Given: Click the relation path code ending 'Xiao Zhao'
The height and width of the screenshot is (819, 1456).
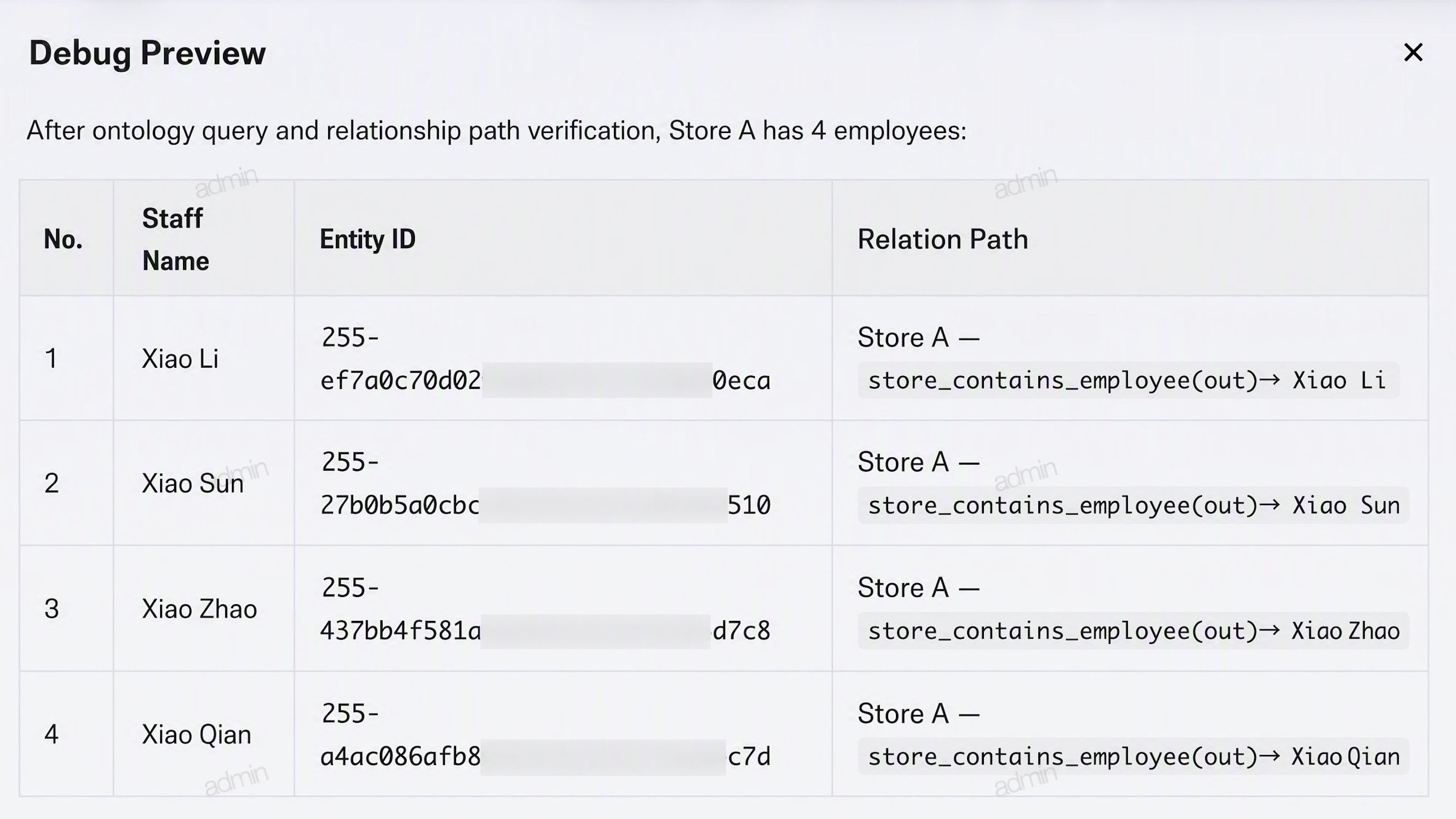Looking at the screenshot, I should click(1133, 630).
